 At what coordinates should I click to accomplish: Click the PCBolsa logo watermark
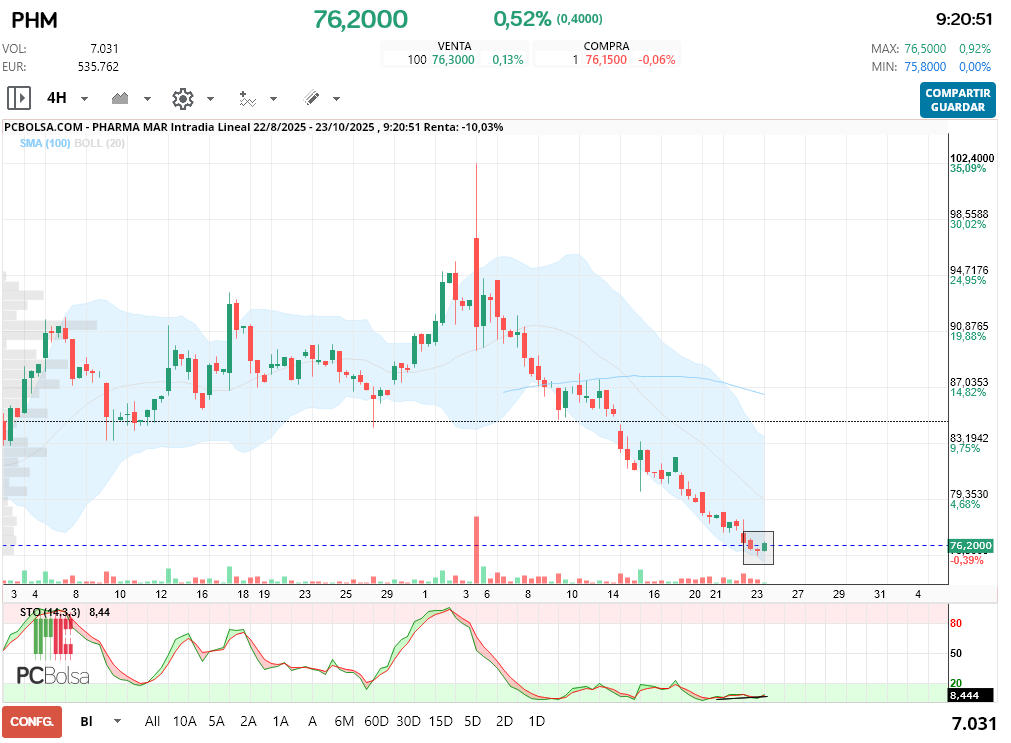point(53,675)
